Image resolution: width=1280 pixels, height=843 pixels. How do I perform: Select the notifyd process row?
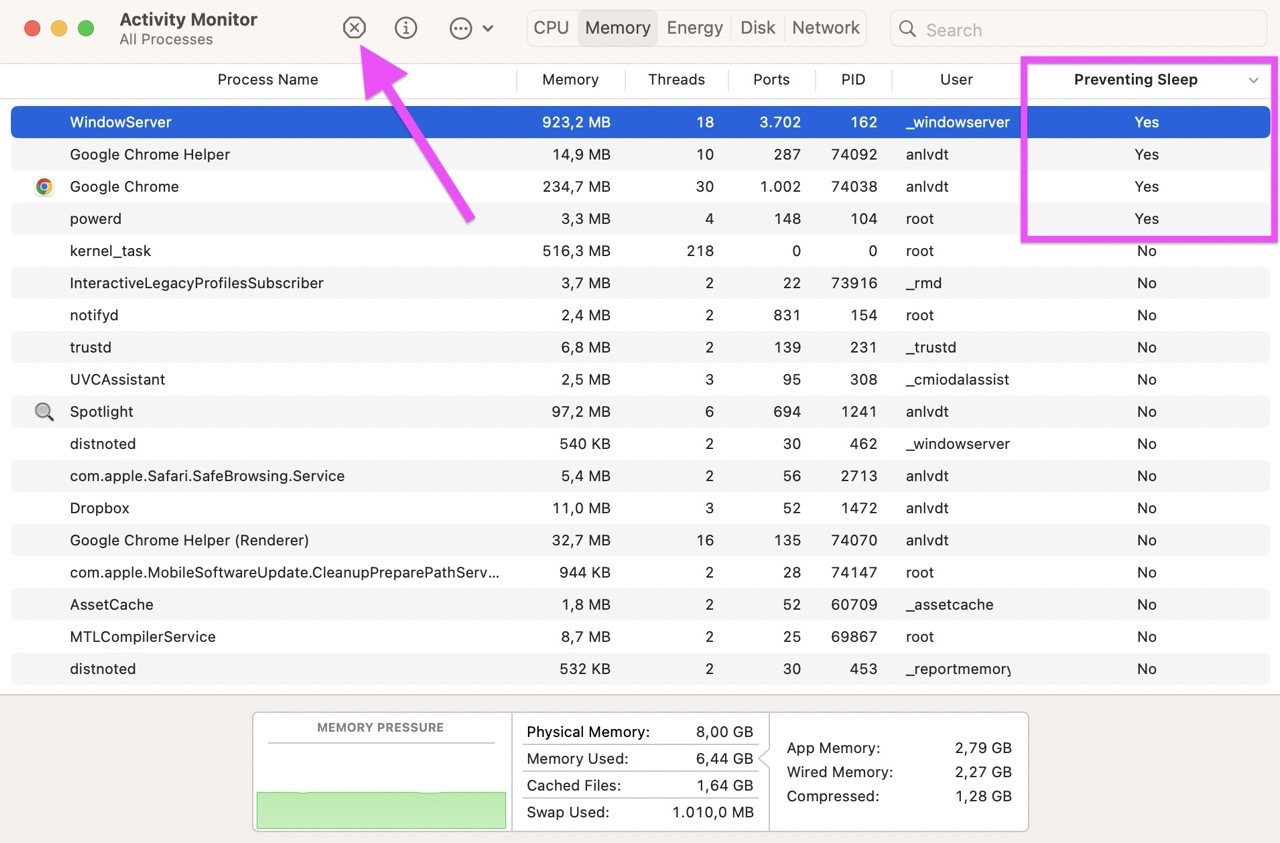tap(640, 315)
